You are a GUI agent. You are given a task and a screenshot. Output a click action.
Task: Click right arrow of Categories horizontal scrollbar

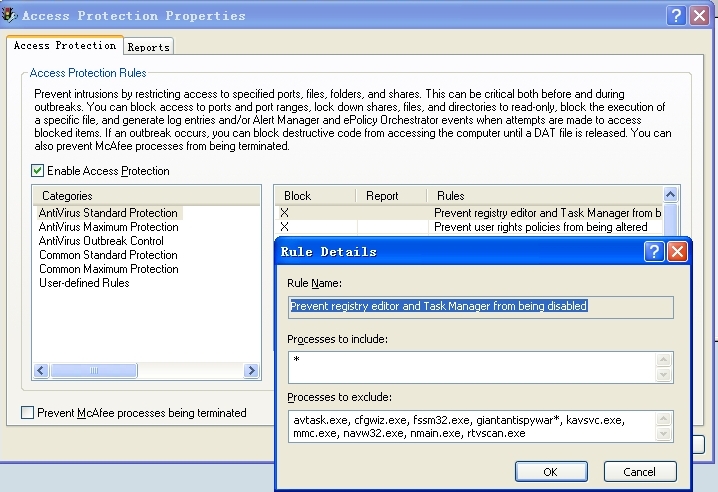coord(253,371)
